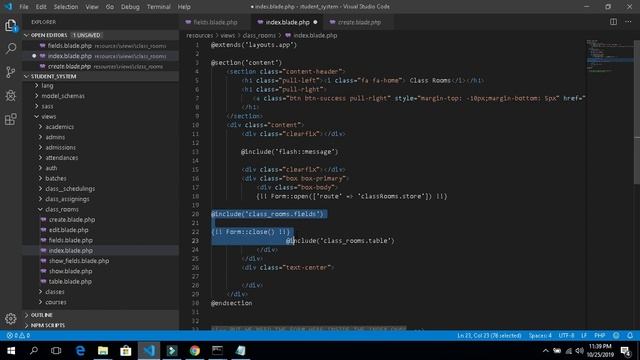
Task: Open Source Control view in activity bar
Action: 11,72
